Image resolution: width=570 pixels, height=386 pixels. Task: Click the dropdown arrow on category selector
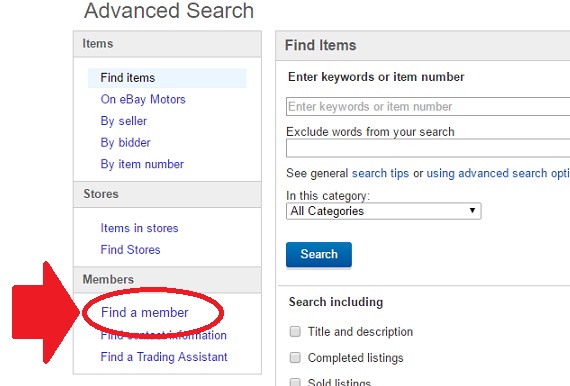472,211
